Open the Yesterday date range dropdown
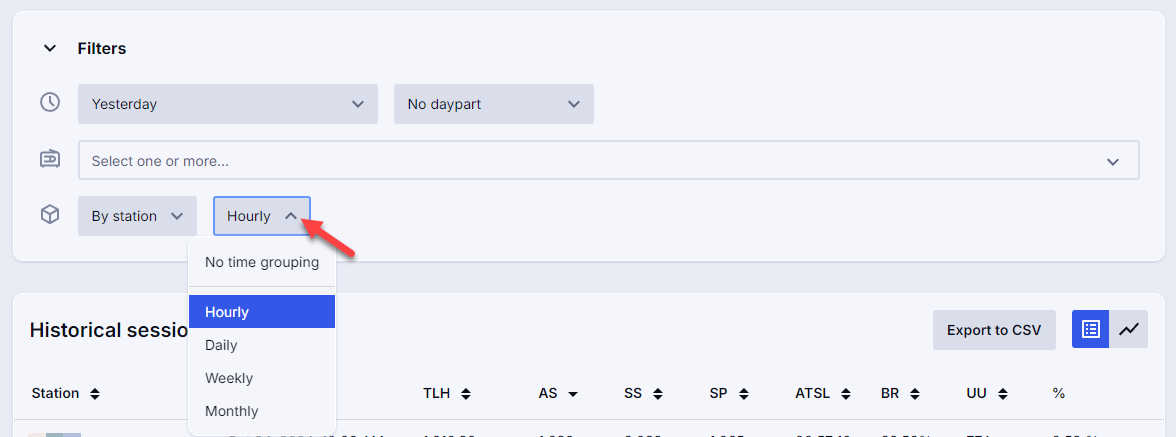Viewport: 1176px width, 437px height. coord(227,104)
